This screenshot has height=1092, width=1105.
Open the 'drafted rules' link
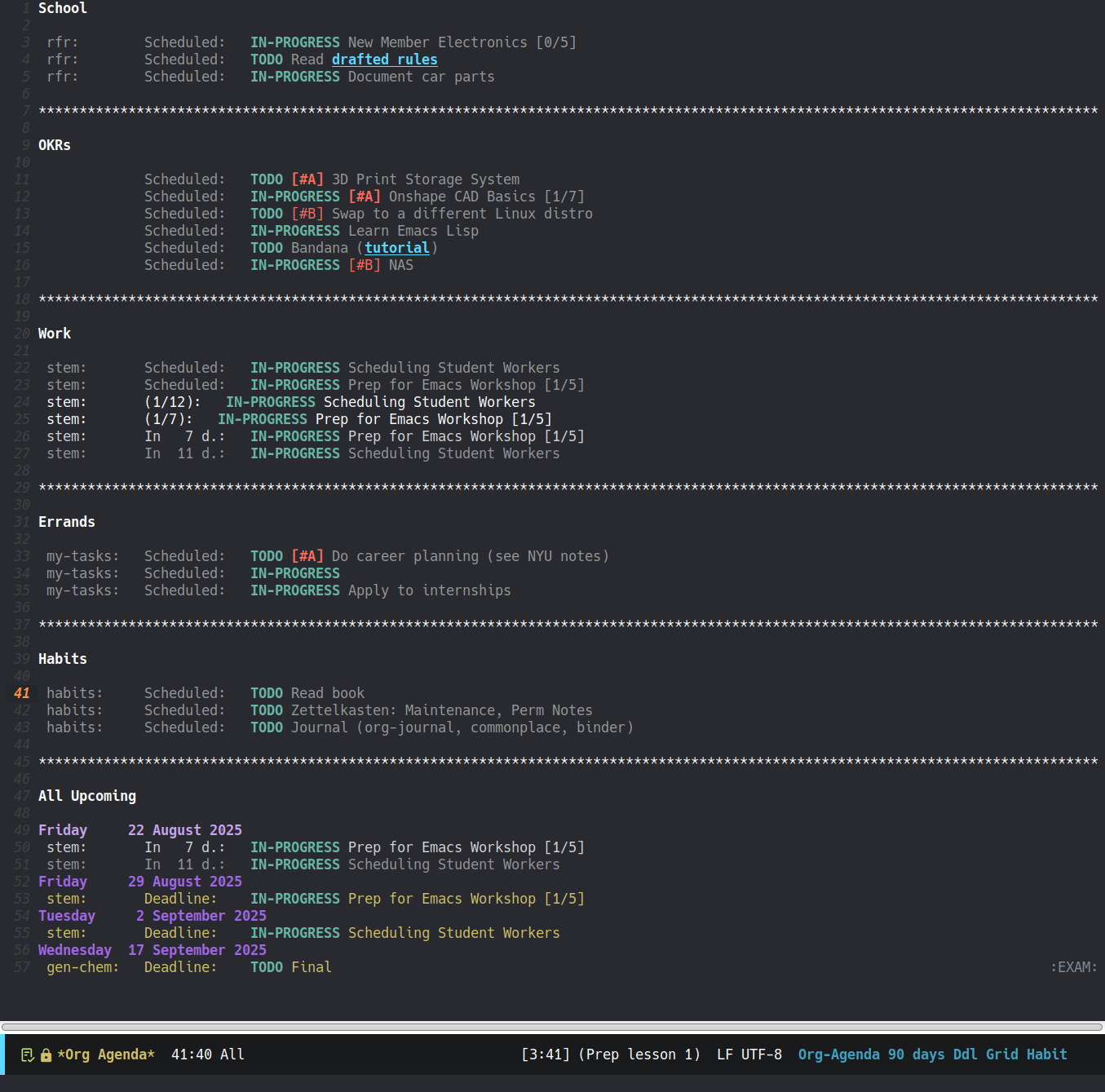click(x=384, y=60)
